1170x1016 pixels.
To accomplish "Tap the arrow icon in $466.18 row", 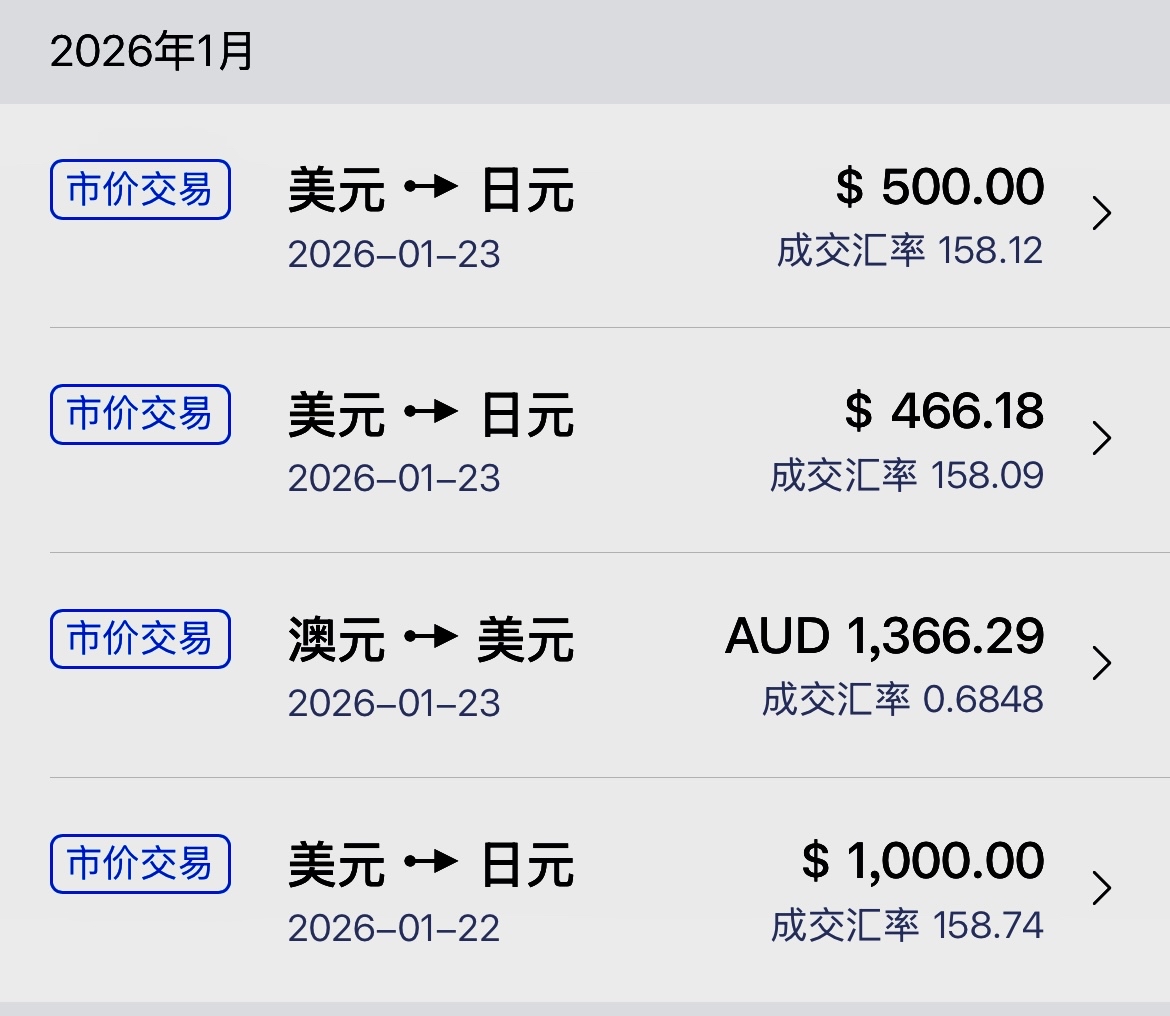I will click(x=432, y=413).
